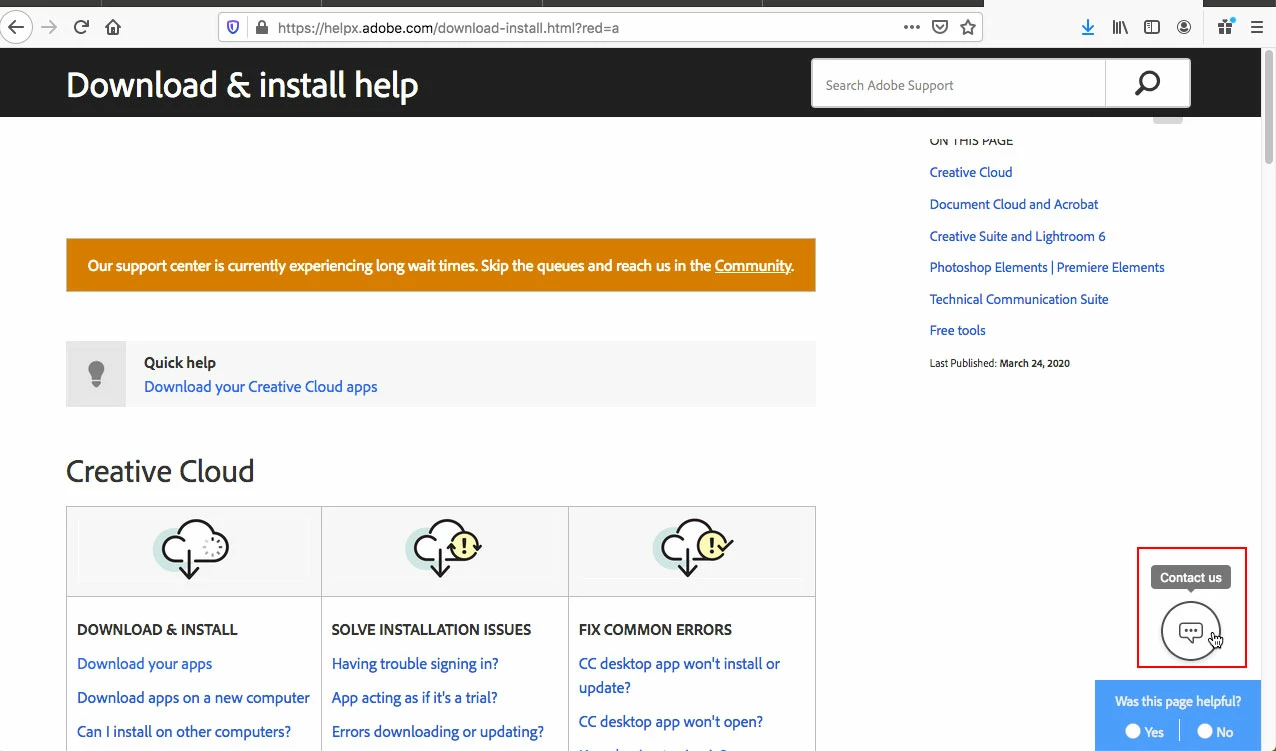Open CC desktop app won't open? link
The image size is (1276, 751).
[x=671, y=721]
